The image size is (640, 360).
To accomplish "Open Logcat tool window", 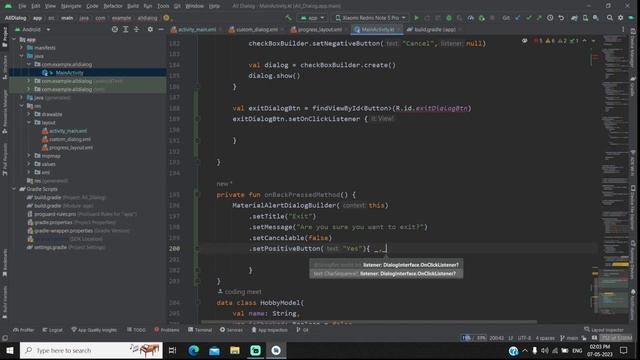I will click(52, 330).
